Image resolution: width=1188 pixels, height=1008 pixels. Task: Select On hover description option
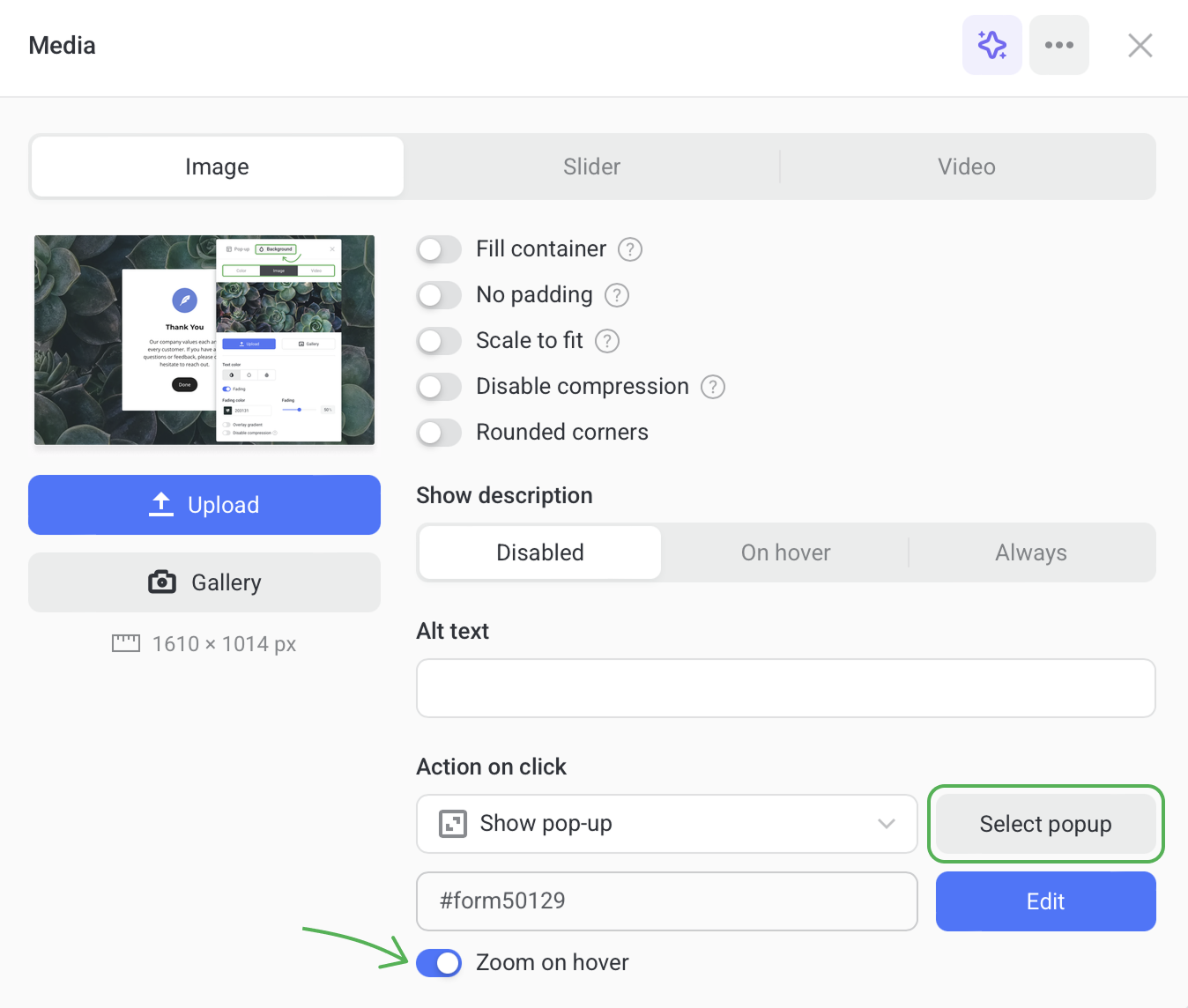pos(785,552)
